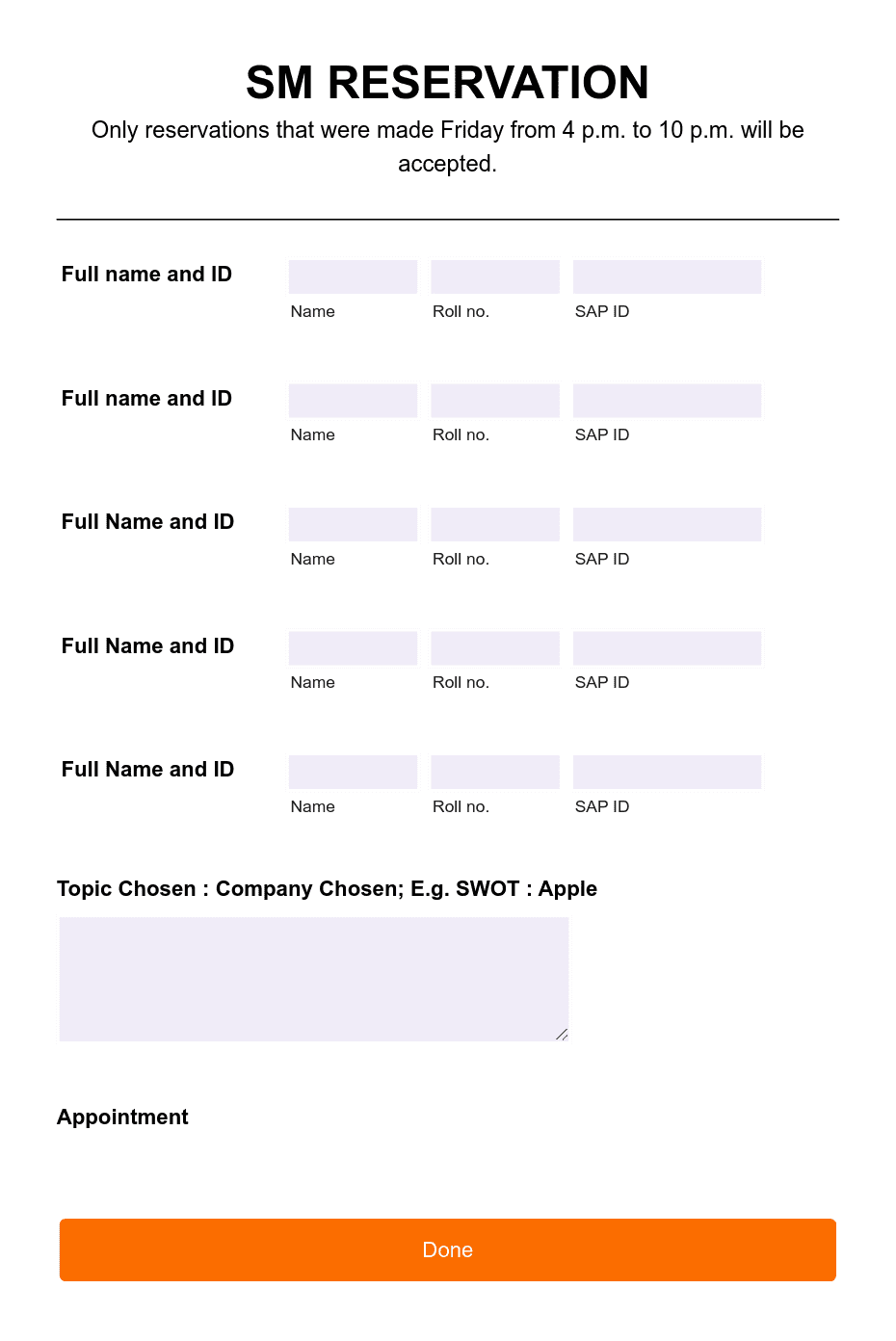Click the SAP ID field in the fifth row
This screenshot has width=896, height=1341.
667,772
